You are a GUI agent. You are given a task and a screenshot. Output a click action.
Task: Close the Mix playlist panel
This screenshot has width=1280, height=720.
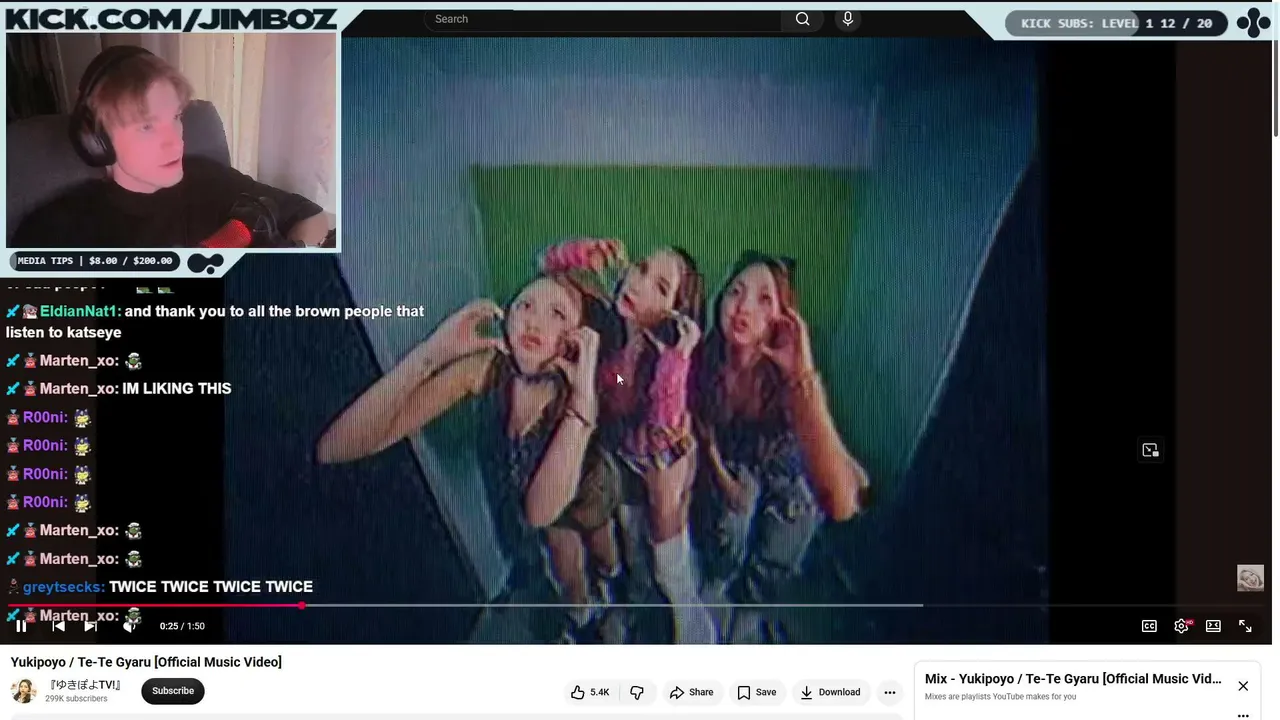pyautogui.click(x=1243, y=686)
